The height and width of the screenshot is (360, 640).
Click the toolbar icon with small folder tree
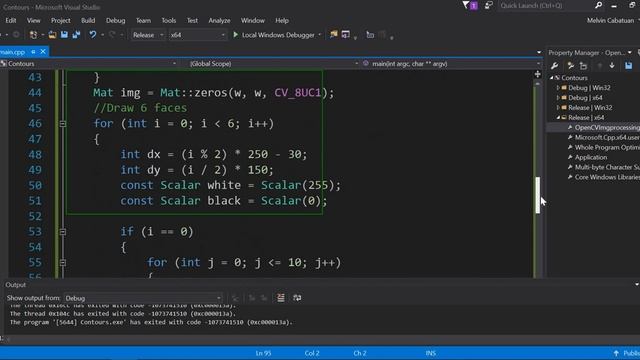(x=370, y=35)
